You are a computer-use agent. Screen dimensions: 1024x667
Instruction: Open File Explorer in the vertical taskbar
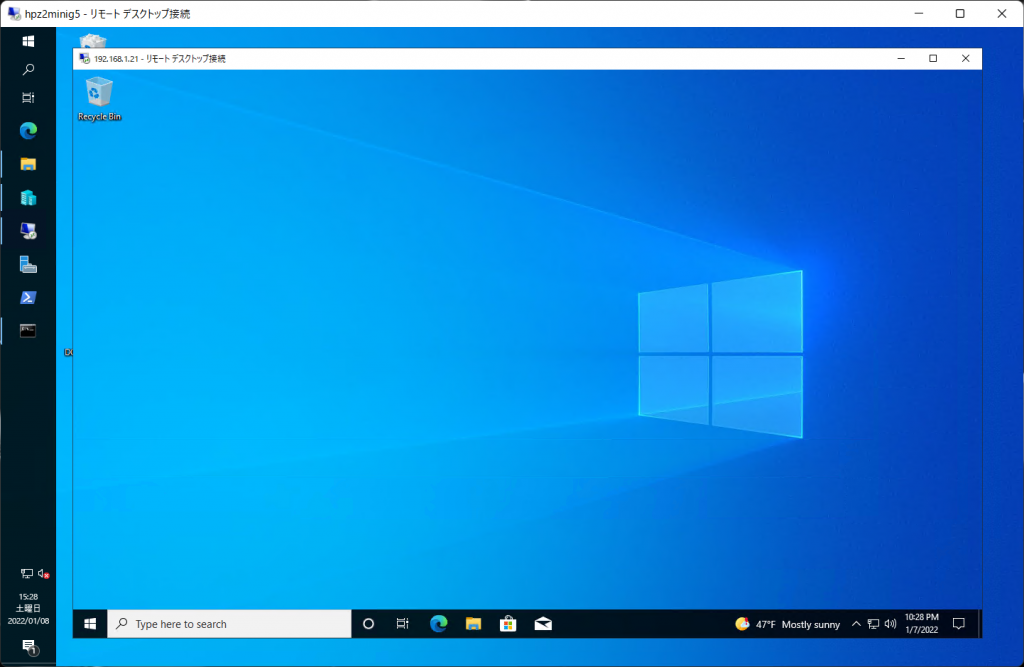(28, 164)
